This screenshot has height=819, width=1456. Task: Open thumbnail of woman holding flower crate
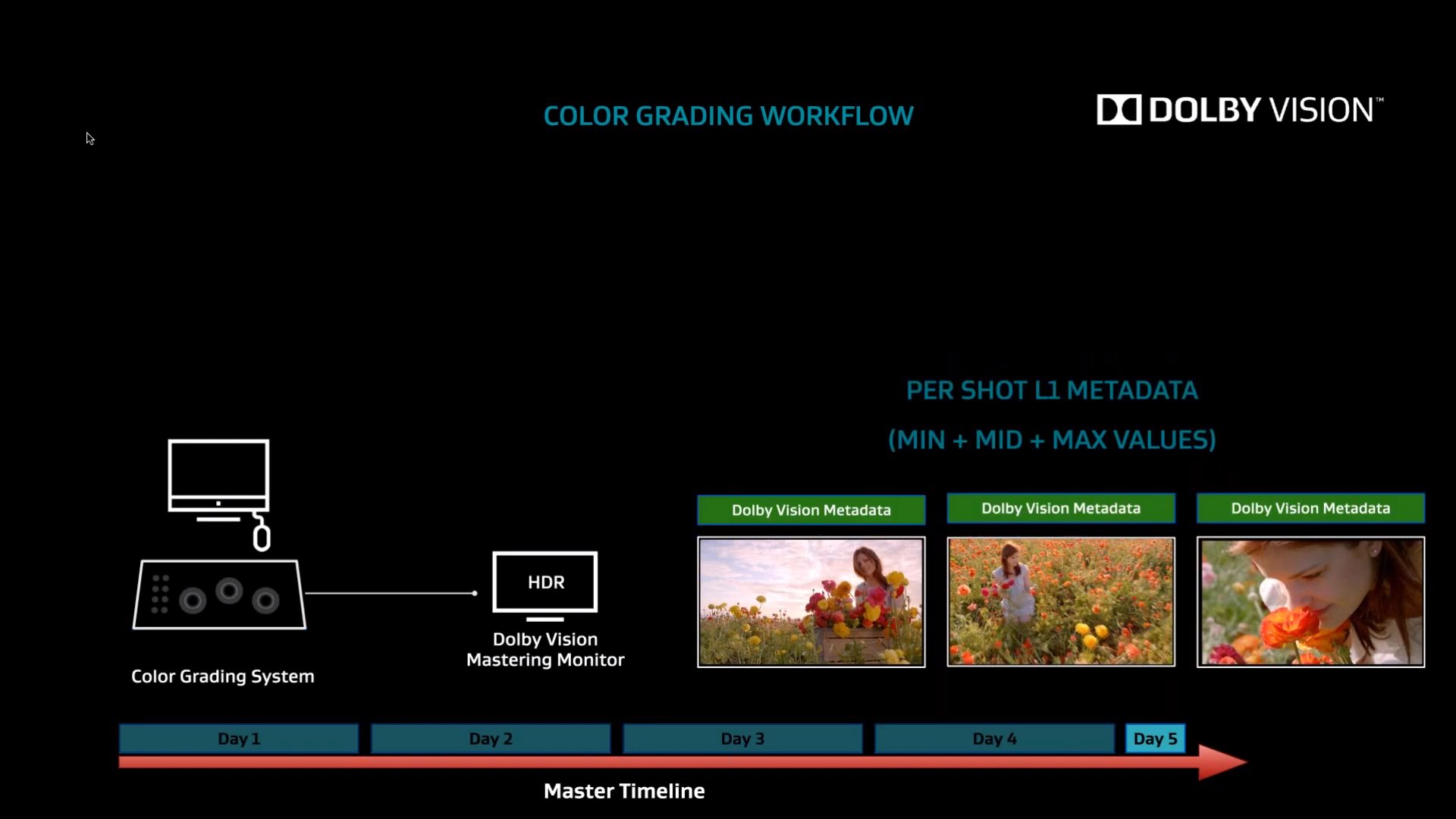pos(811,602)
